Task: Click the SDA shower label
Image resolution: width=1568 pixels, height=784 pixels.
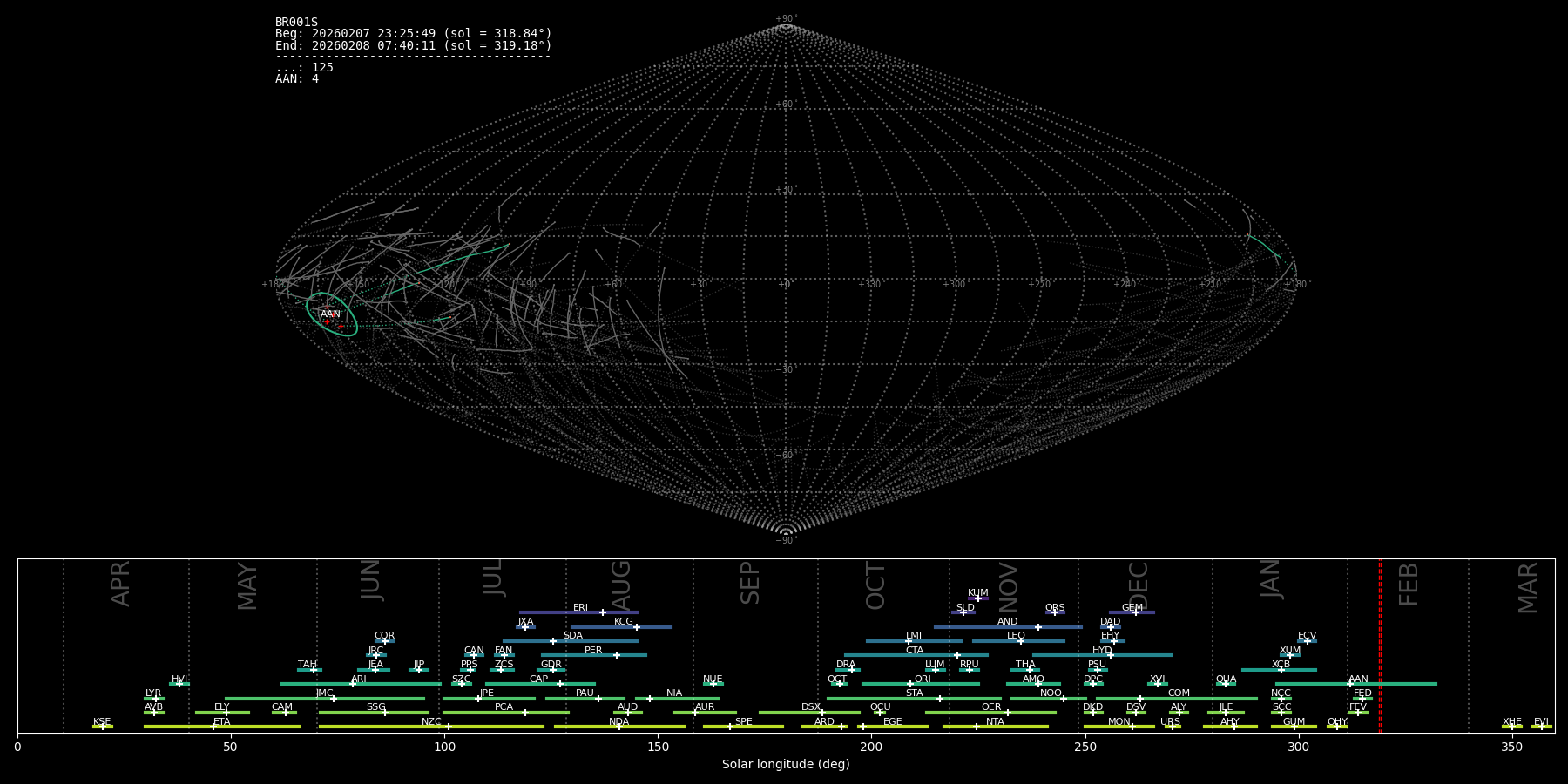Action: coord(573,636)
